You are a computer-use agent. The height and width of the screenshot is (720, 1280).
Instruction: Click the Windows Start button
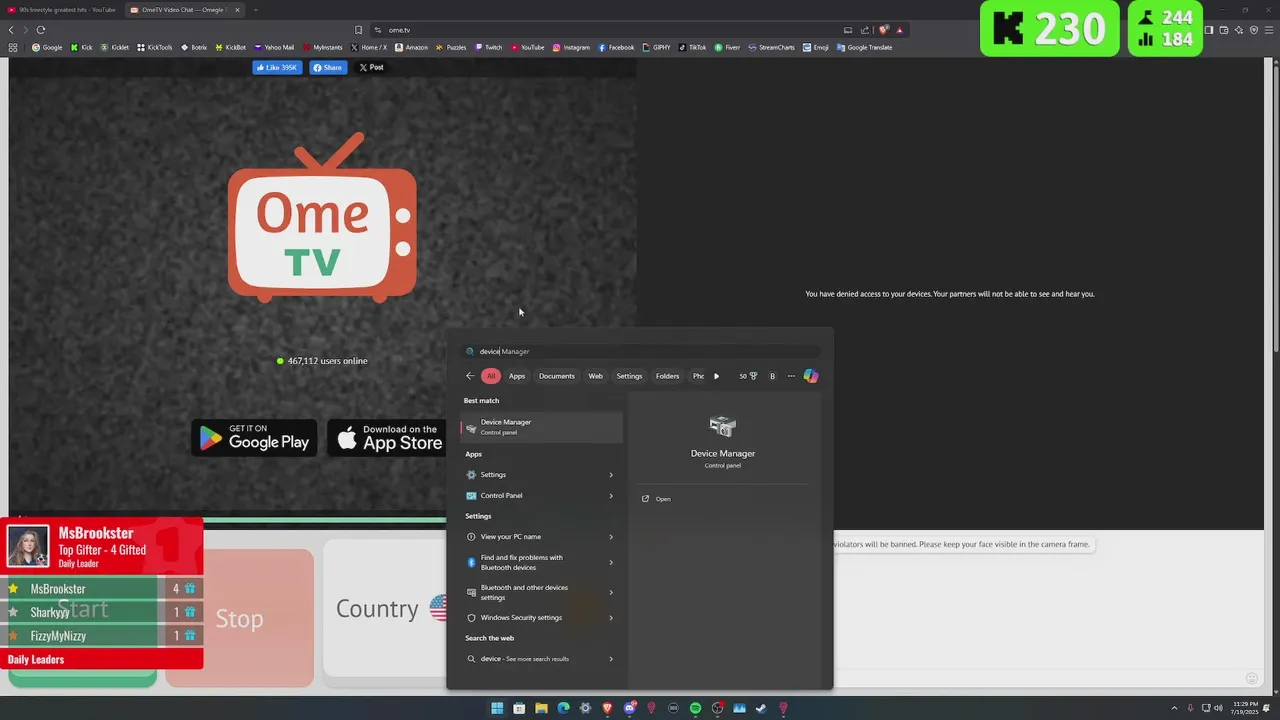497,708
